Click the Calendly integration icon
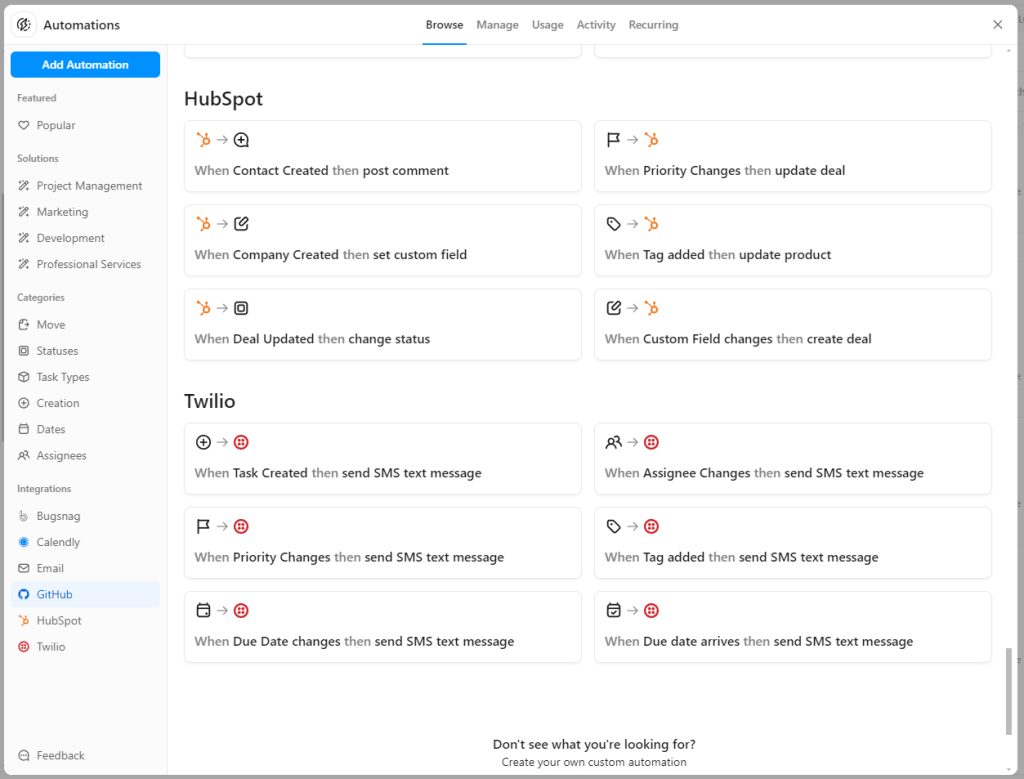The height and width of the screenshot is (779, 1024). (x=24, y=542)
